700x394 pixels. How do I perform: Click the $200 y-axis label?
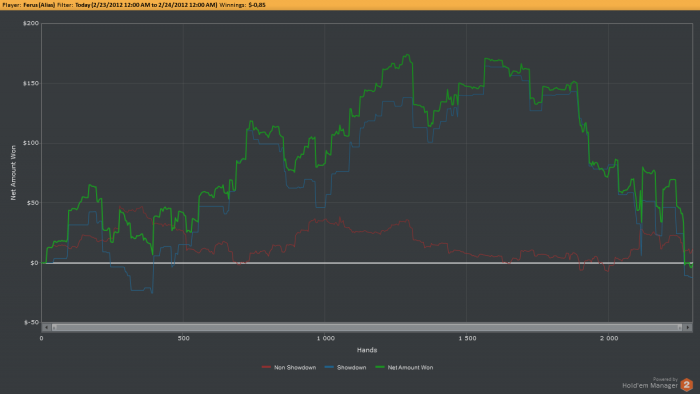31,23
